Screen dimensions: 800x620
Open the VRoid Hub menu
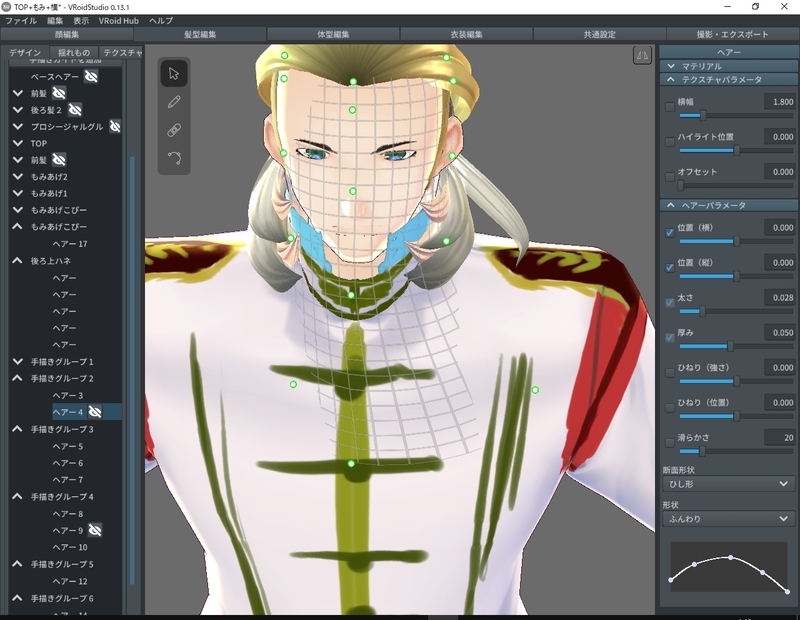click(x=118, y=21)
